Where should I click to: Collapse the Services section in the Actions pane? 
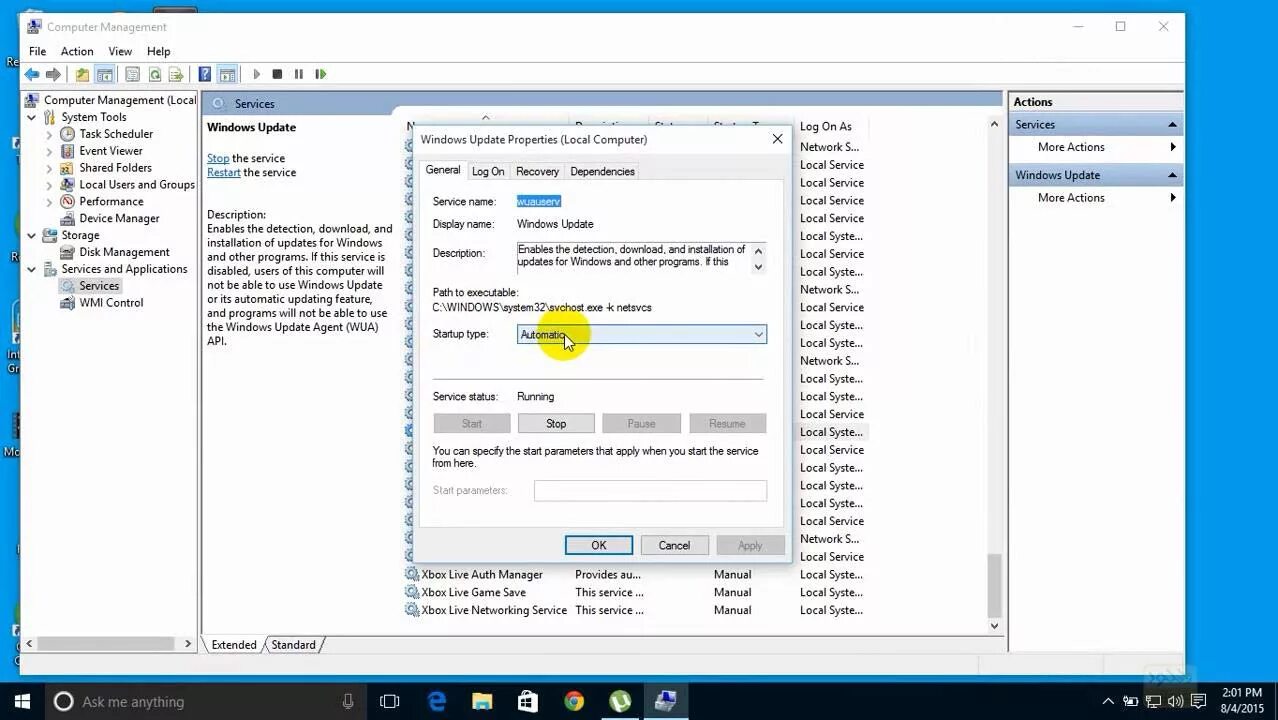pyautogui.click(x=1172, y=125)
